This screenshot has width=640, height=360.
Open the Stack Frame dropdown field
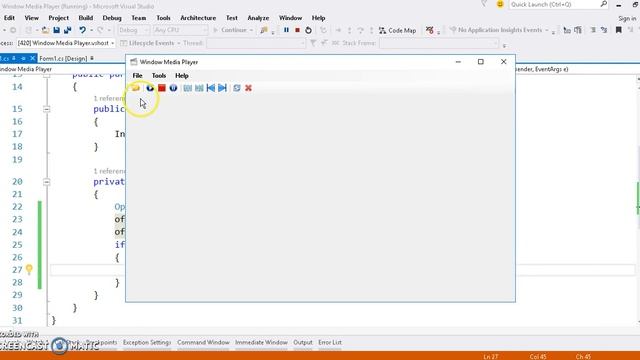tap(439, 43)
